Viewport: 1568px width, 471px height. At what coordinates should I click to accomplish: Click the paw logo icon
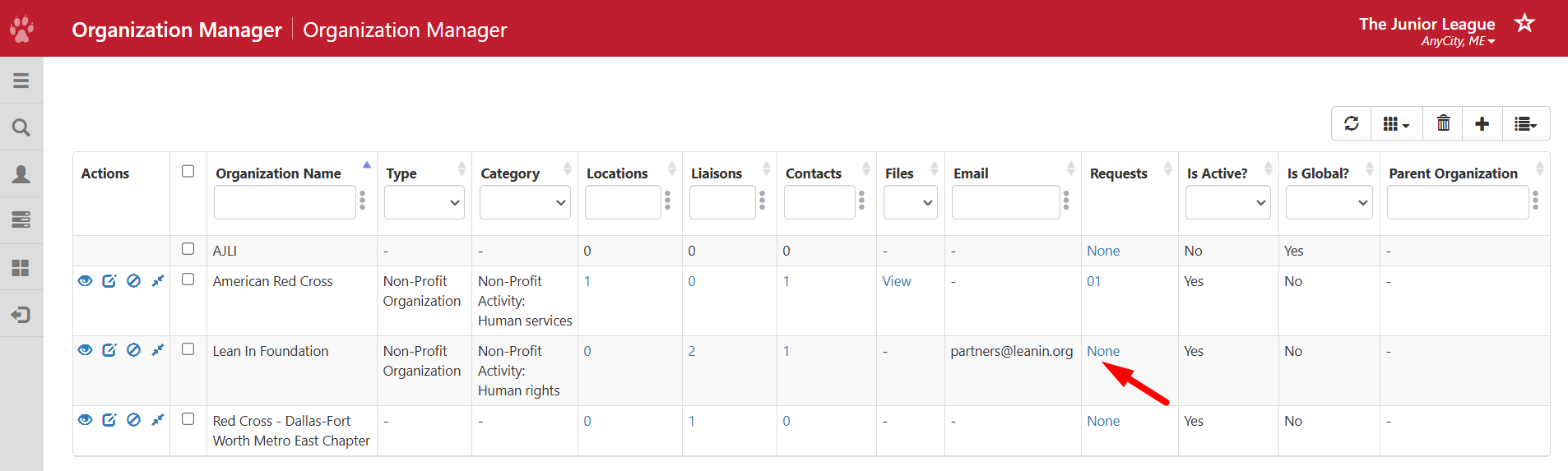click(21, 29)
